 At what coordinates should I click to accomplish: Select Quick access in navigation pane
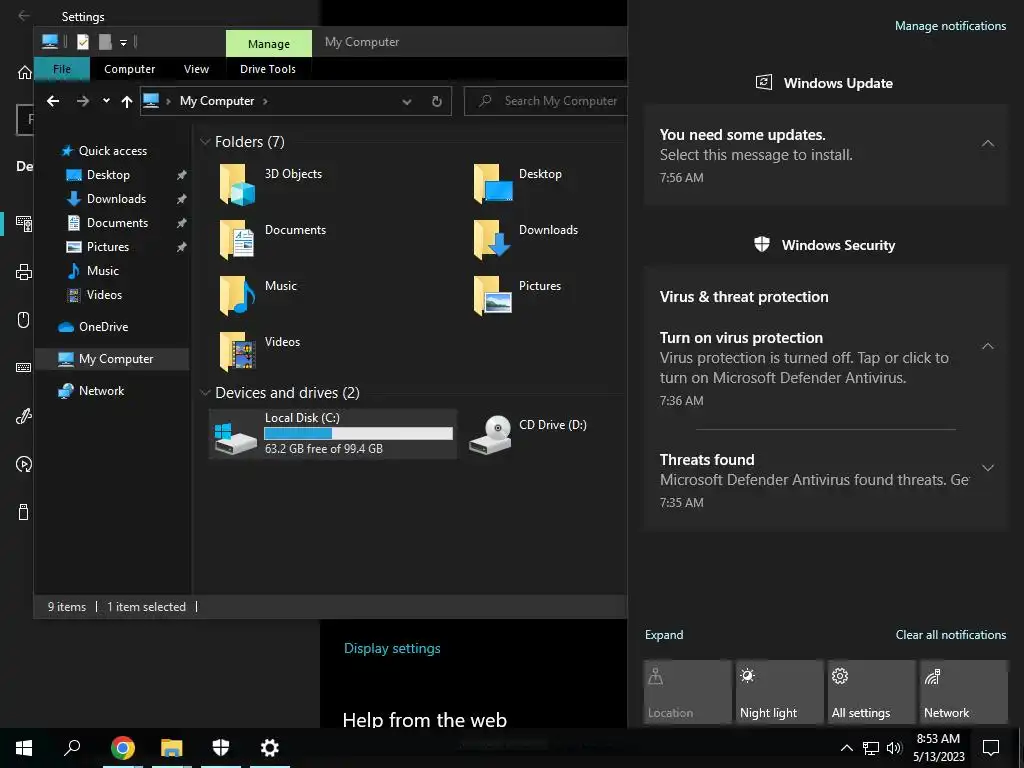[112, 151]
